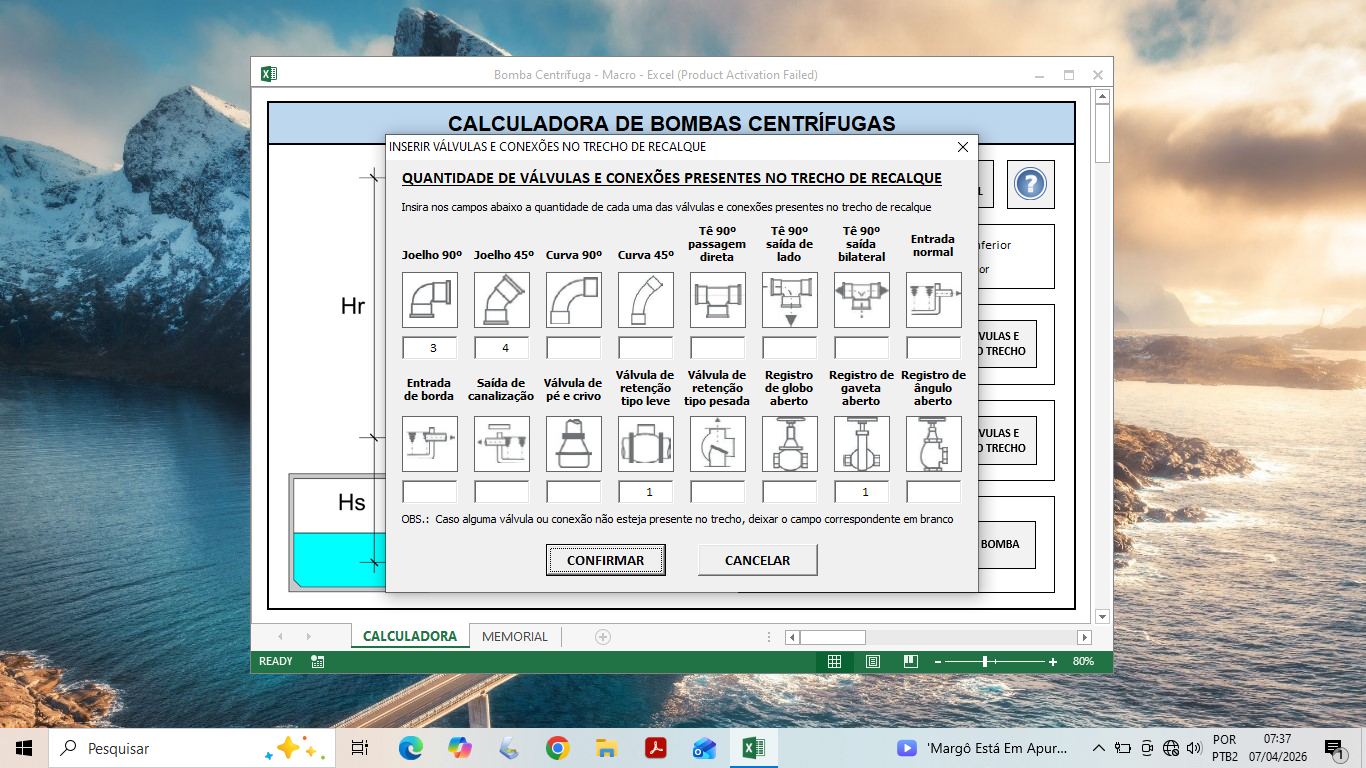Click the Tê 90º passagem direta icon
Viewport: 1366px width, 768px height.
[x=718, y=300]
